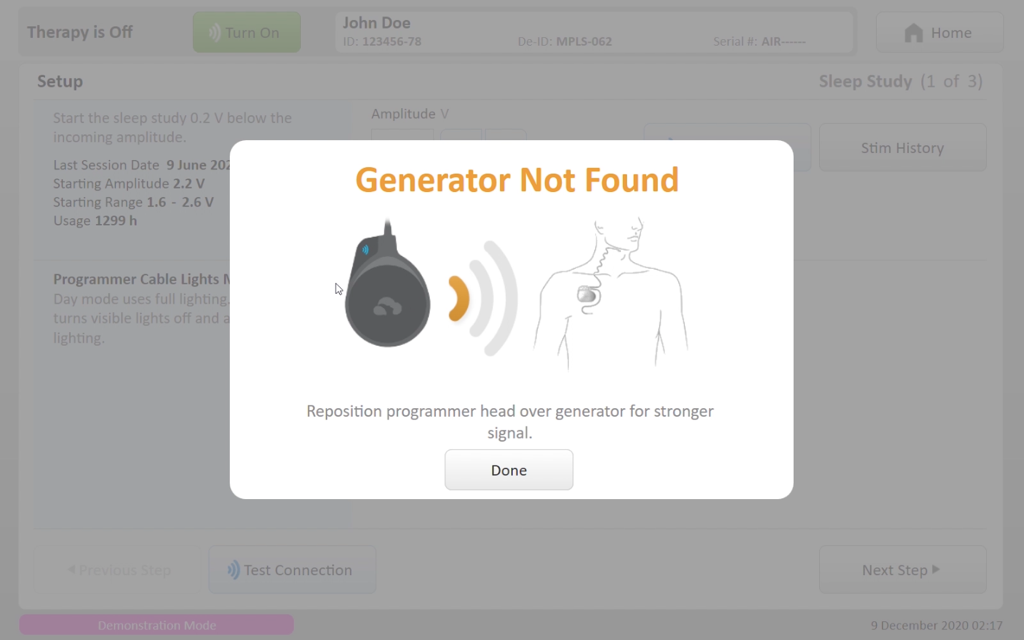Viewport: 1024px width, 640px height.
Task: Select the John Doe patient info bar
Action: tap(594, 32)
